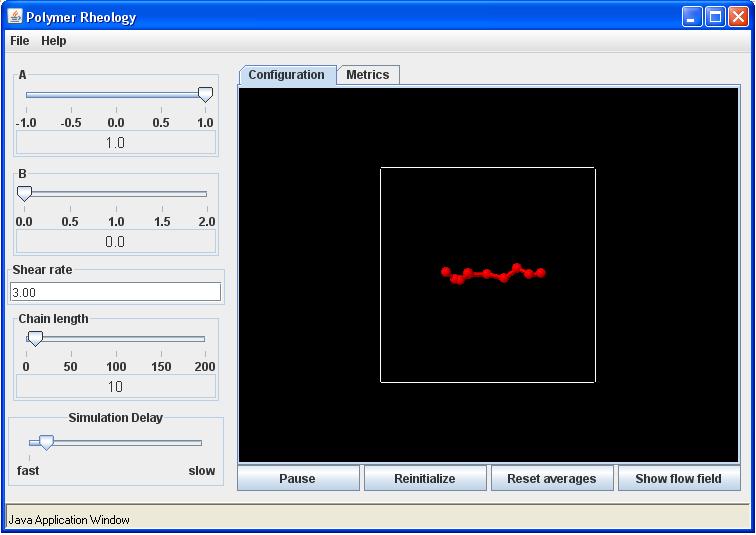
Task: Click the B value field showing 0.0
Action: click(116, 241)
